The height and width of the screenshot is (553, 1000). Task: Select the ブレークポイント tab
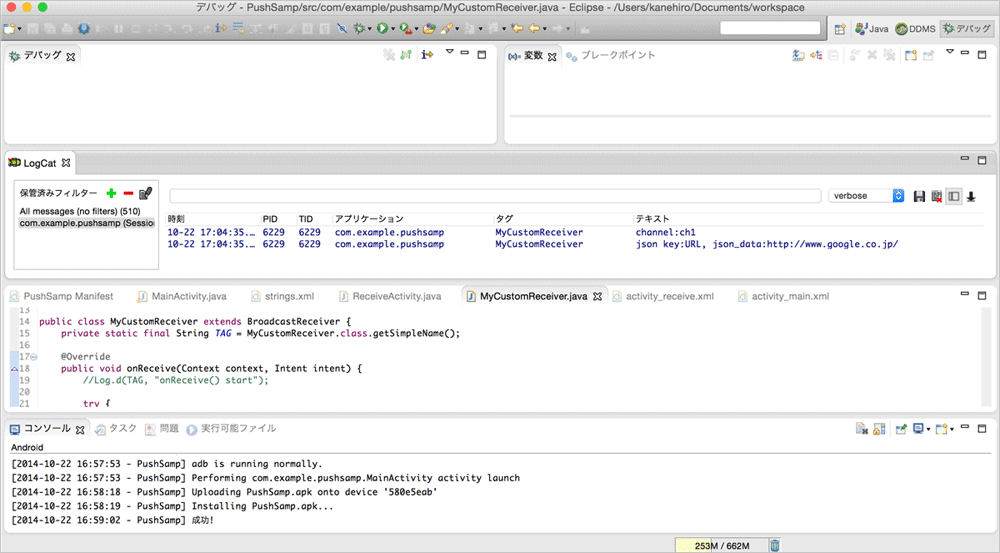[610, 55]
